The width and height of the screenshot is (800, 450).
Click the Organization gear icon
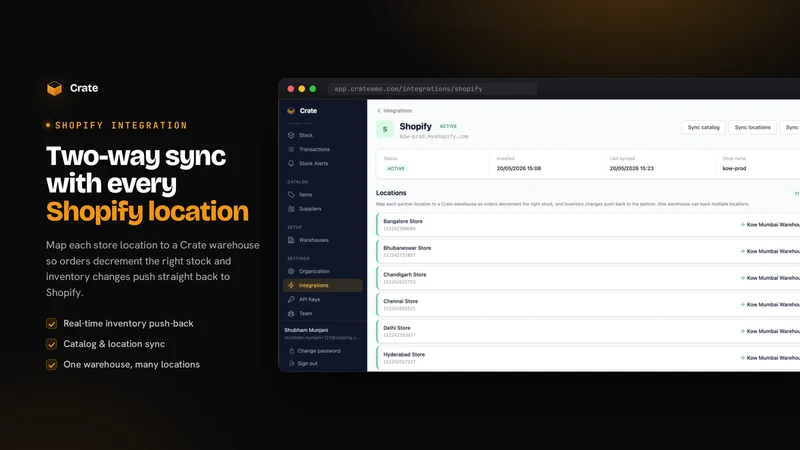(291, 271)
